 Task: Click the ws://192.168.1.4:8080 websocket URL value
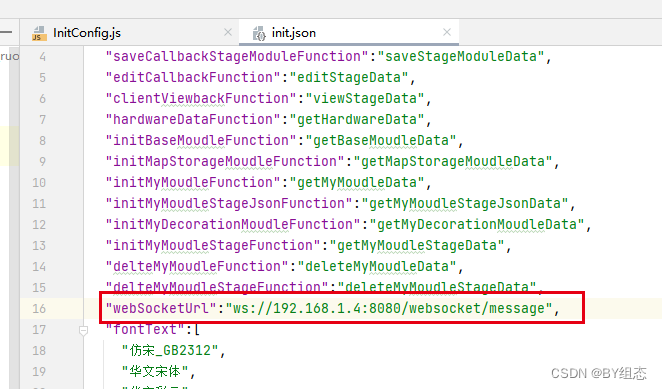click(x=389, y=308)
